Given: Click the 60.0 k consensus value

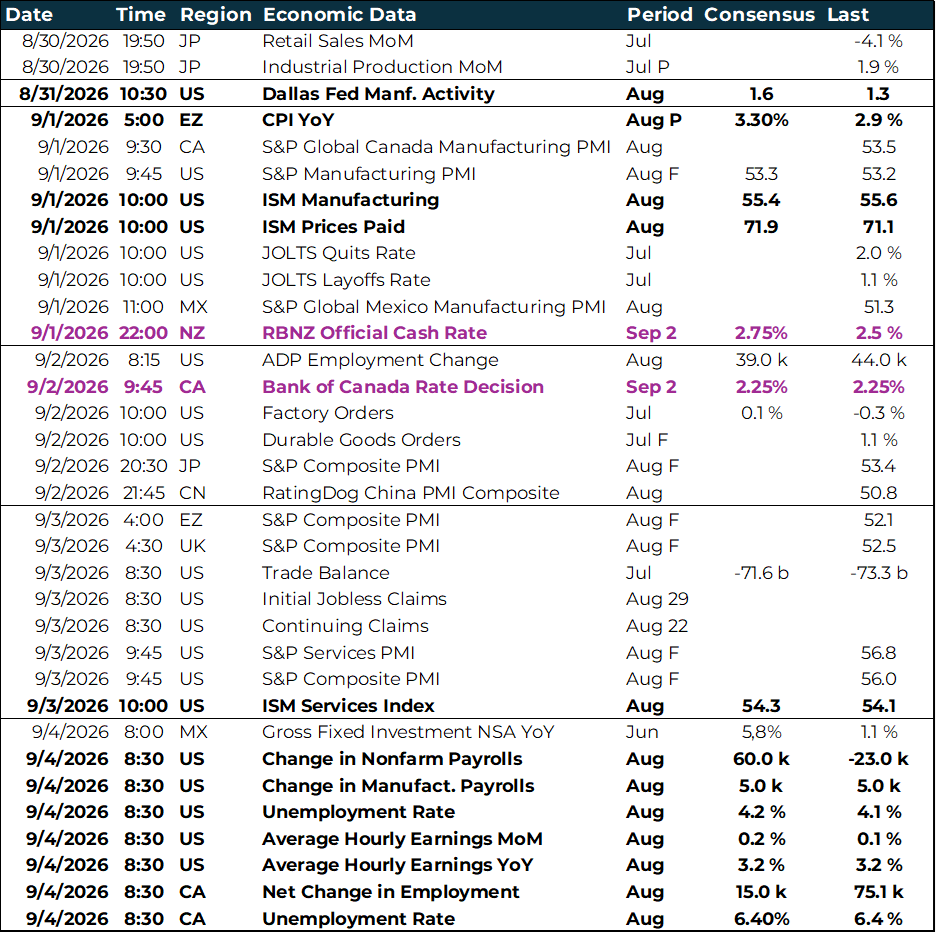Looking at the screenshot, I should (761, 759).
